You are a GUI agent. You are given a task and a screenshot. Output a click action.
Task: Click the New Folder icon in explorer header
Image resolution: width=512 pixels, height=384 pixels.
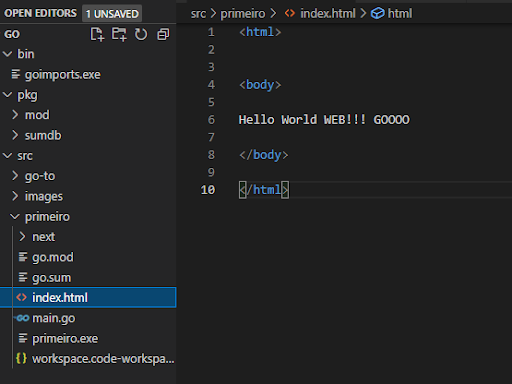[119, 34]
